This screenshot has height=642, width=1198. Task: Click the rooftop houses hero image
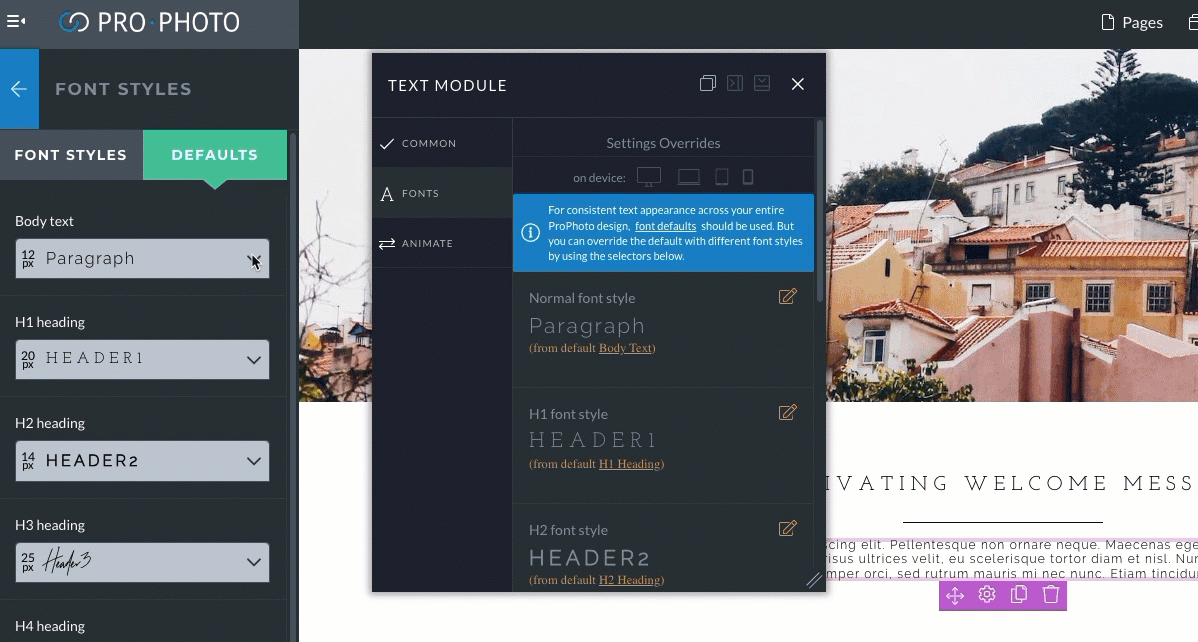pyautogui.click(x=1012, y=225)
